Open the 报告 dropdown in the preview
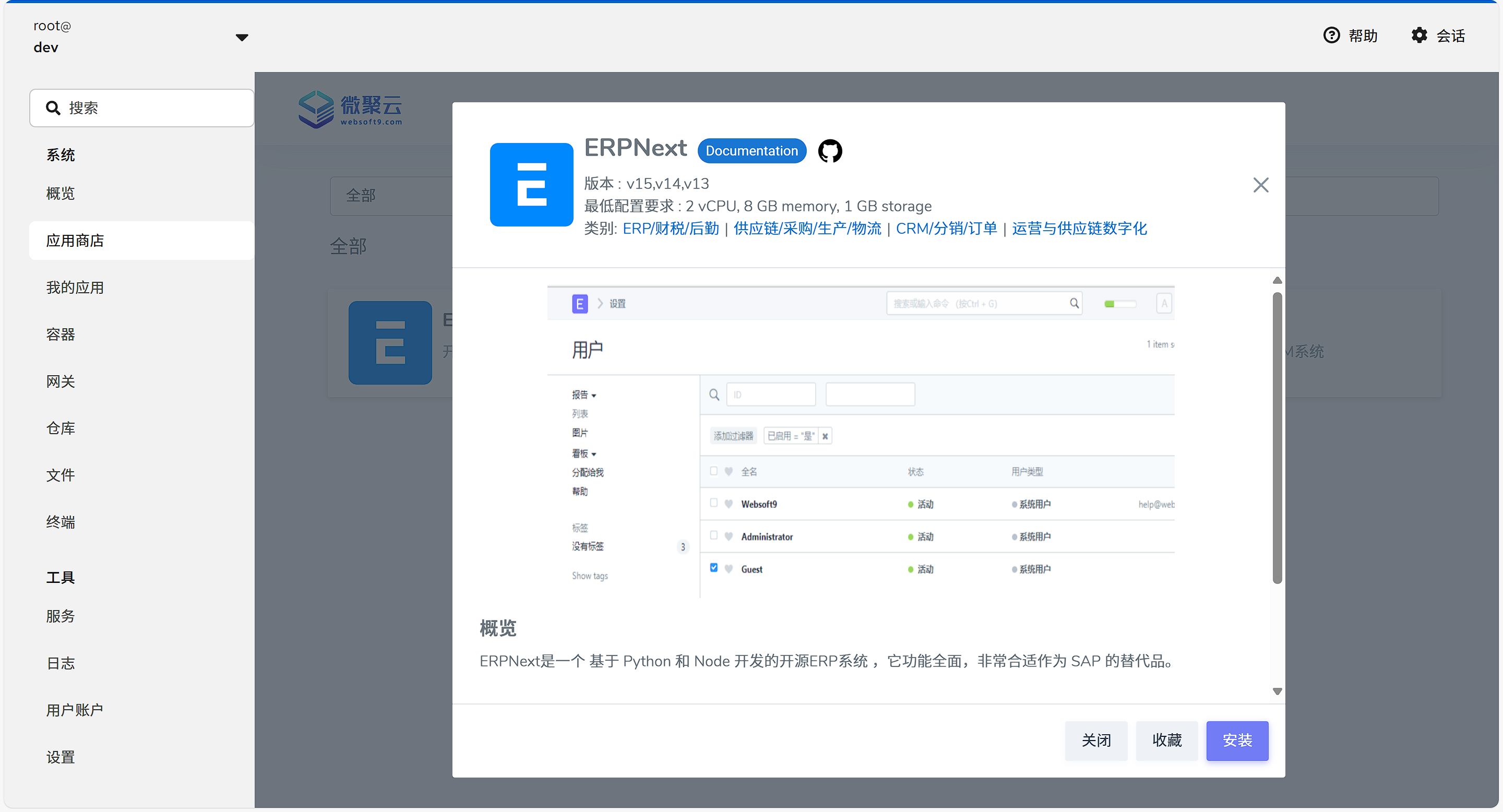This screenshot has height=812, width=1503. (x=583, y=395)
